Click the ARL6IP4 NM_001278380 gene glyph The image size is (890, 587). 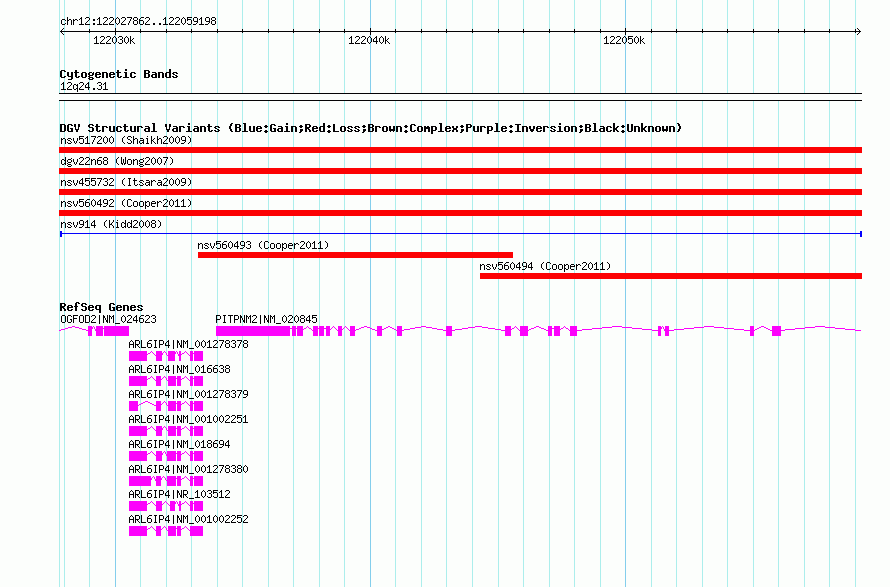click(166, 481)
